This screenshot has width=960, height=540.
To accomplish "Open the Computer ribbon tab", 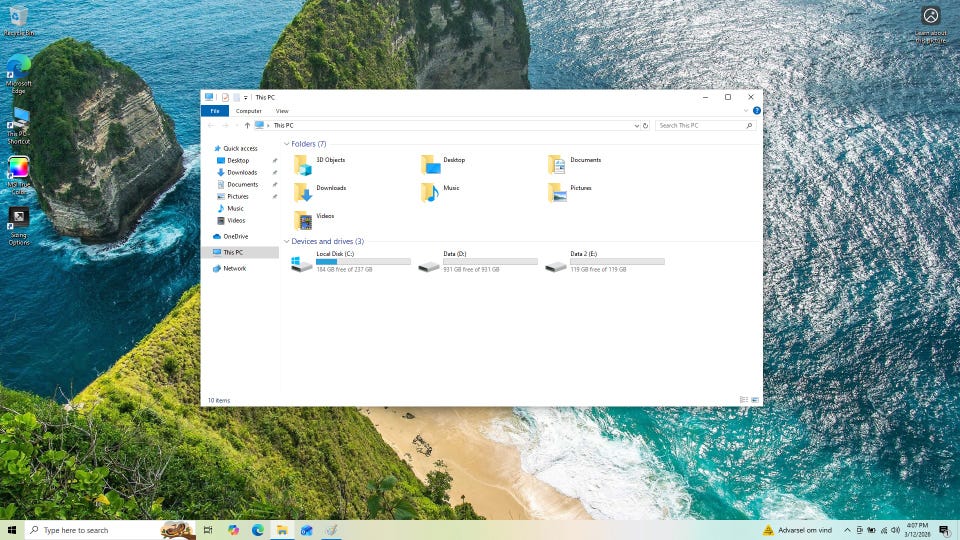I will point(249,111).
